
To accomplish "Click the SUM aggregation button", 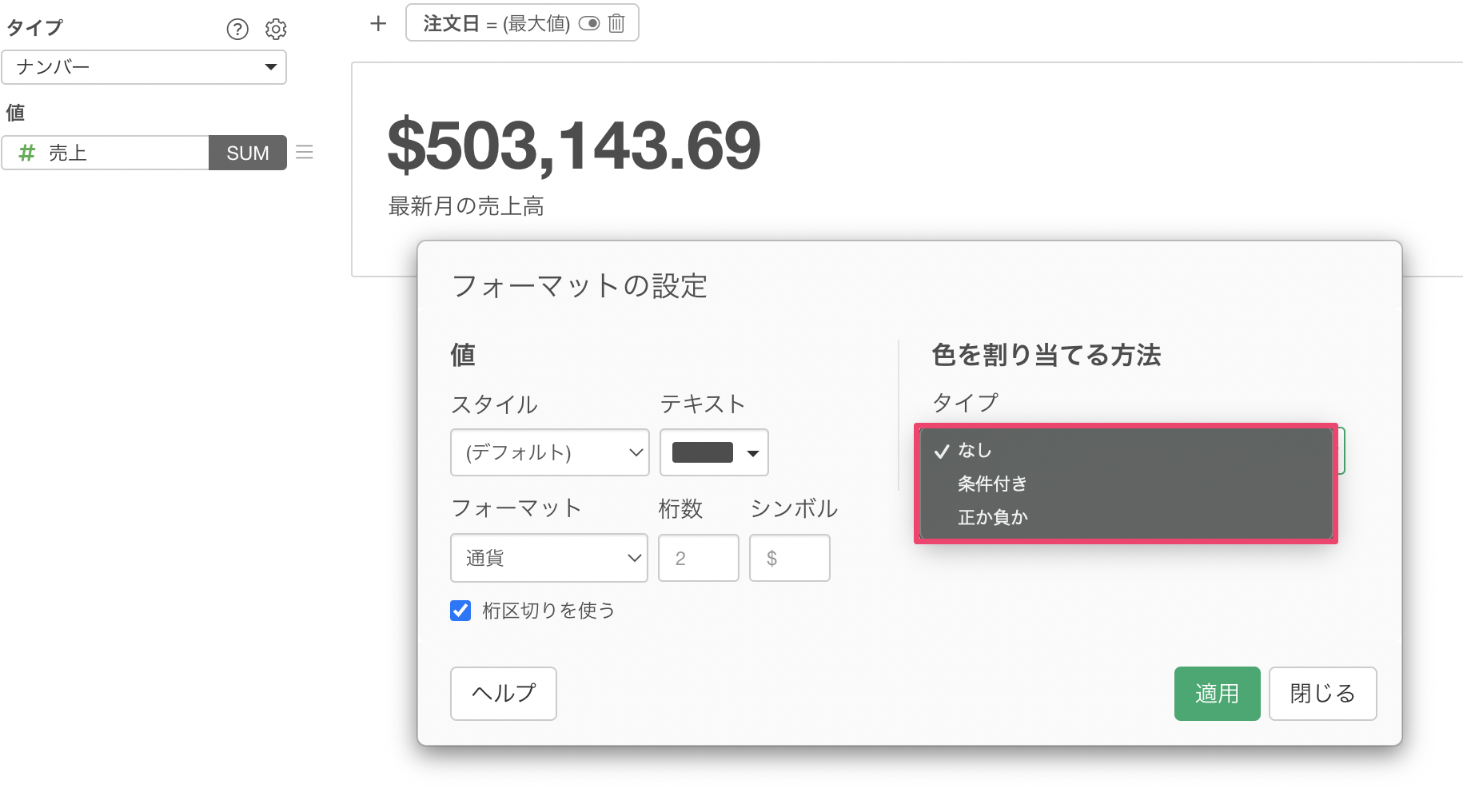I will point(248,153).
